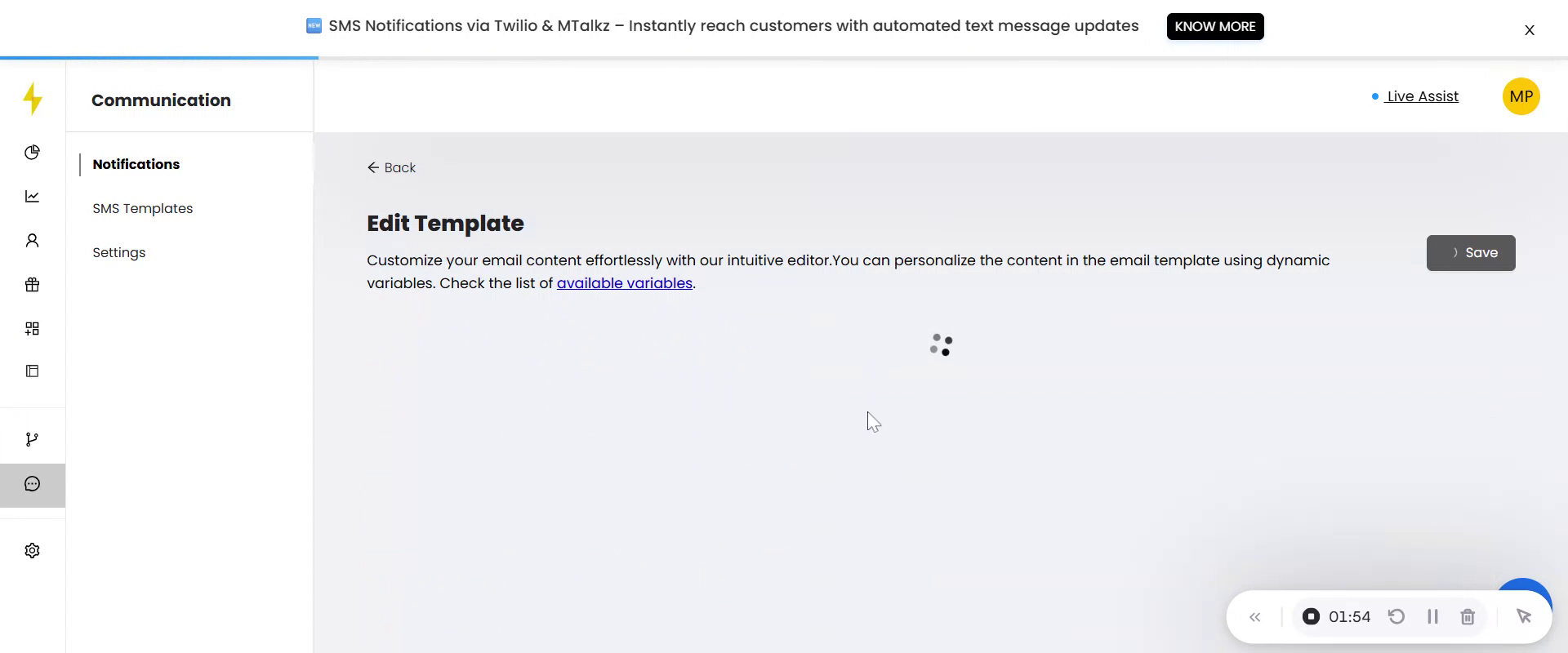Image resolution: width=1568 pixels, height=653 pixels.
Task: Click the yellow lightning bolt logo
Action: click(33, 99)
